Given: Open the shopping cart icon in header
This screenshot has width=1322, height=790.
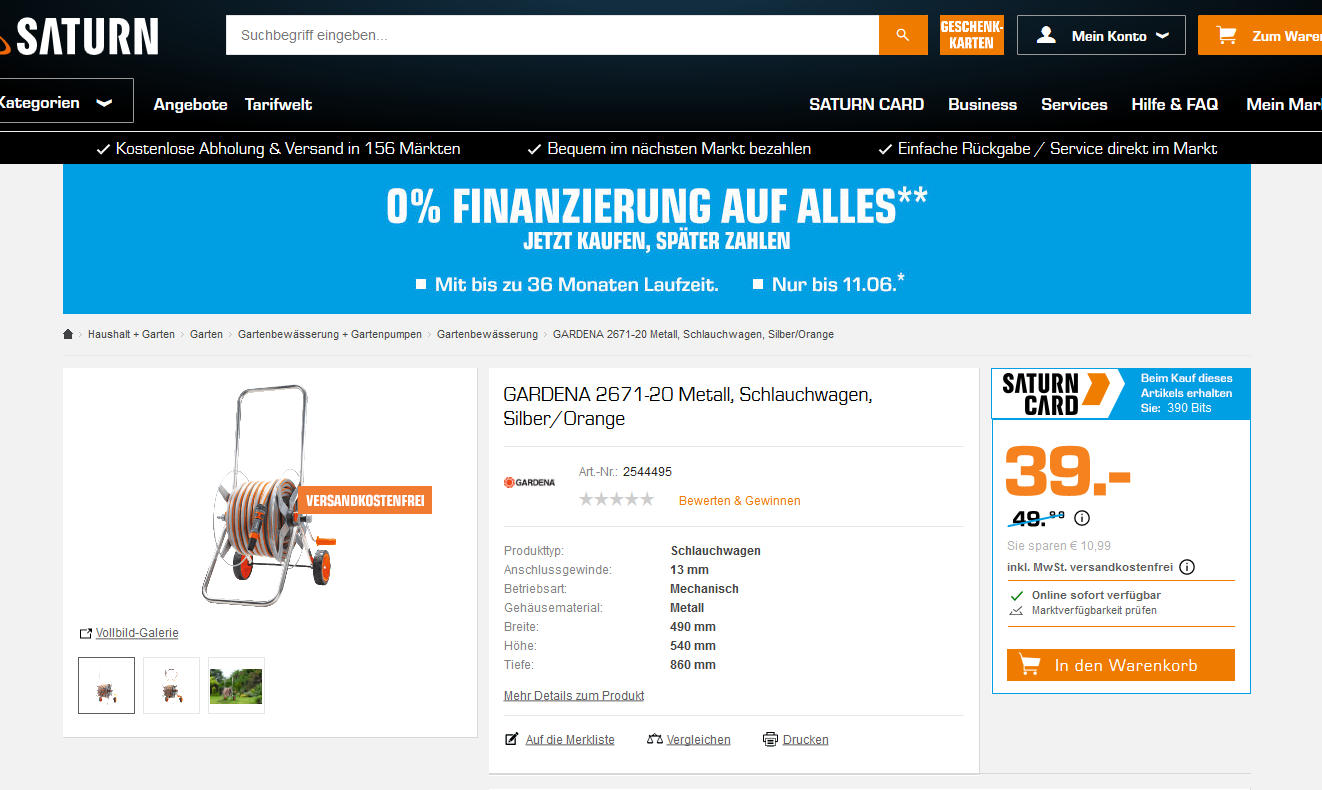Looking at the screenshot, I should point(1225,35).
